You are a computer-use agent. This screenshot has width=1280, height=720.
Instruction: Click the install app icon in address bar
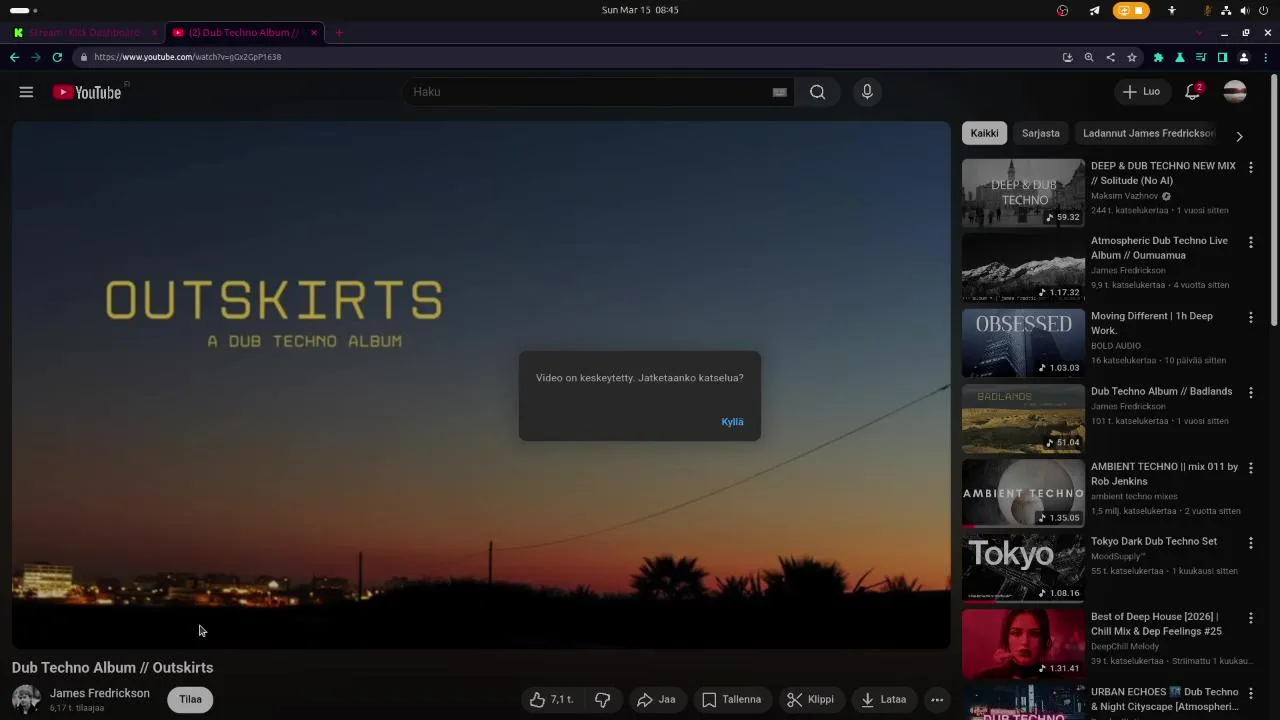(1068, 57)
